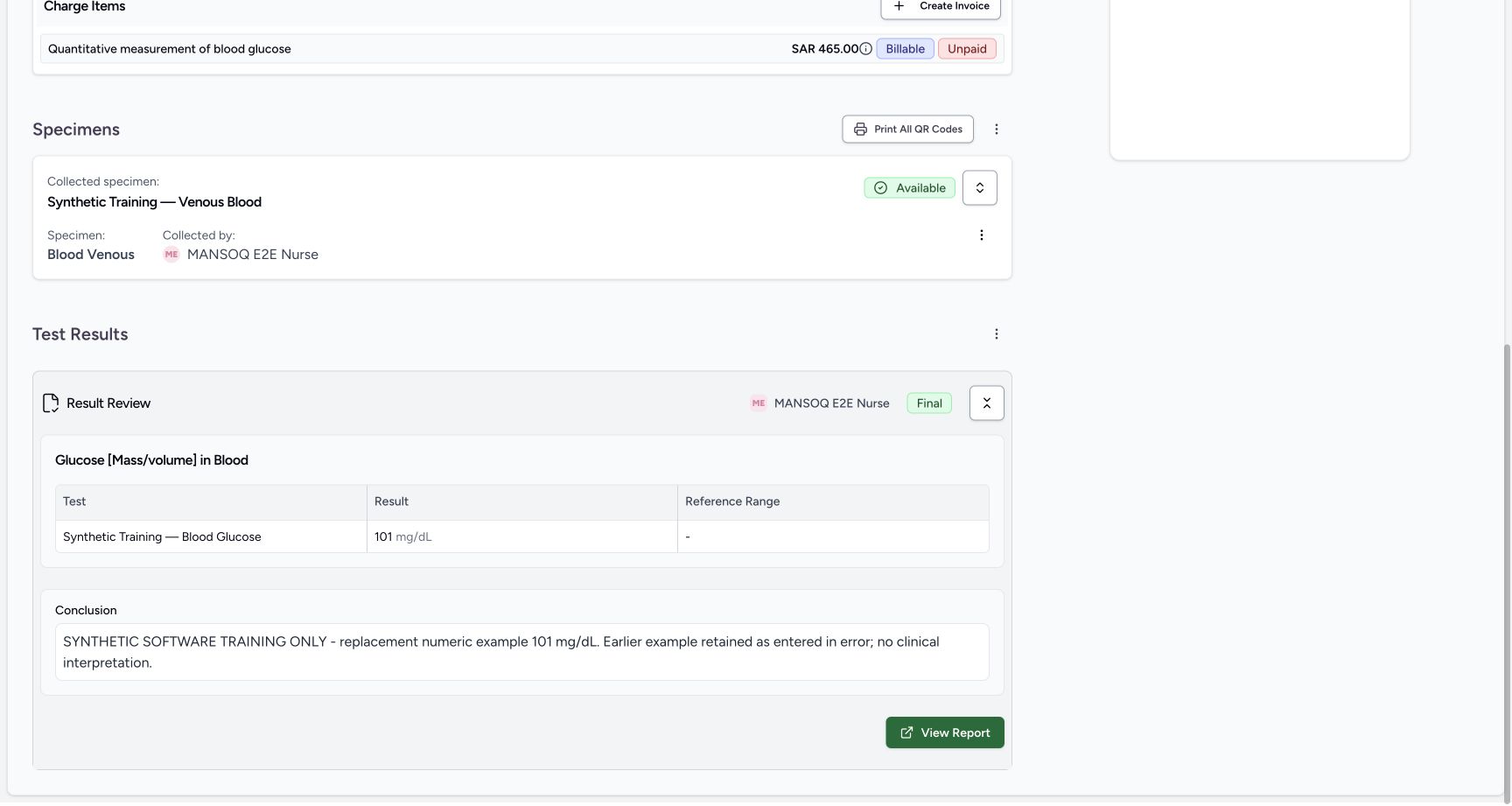The width and height of the screenshot is (1512, 806).
Task: Click the ME avatar in Result Review header
Action: click(x=759, y=403)
